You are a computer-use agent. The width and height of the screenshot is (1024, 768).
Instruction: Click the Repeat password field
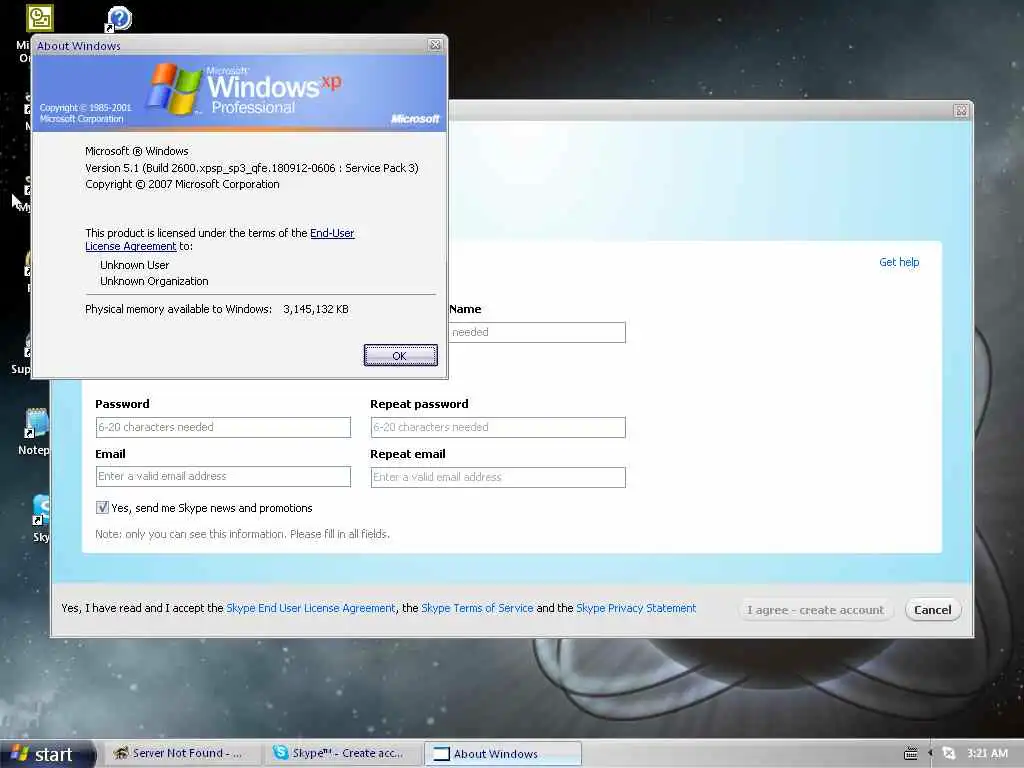click(498, 427)
